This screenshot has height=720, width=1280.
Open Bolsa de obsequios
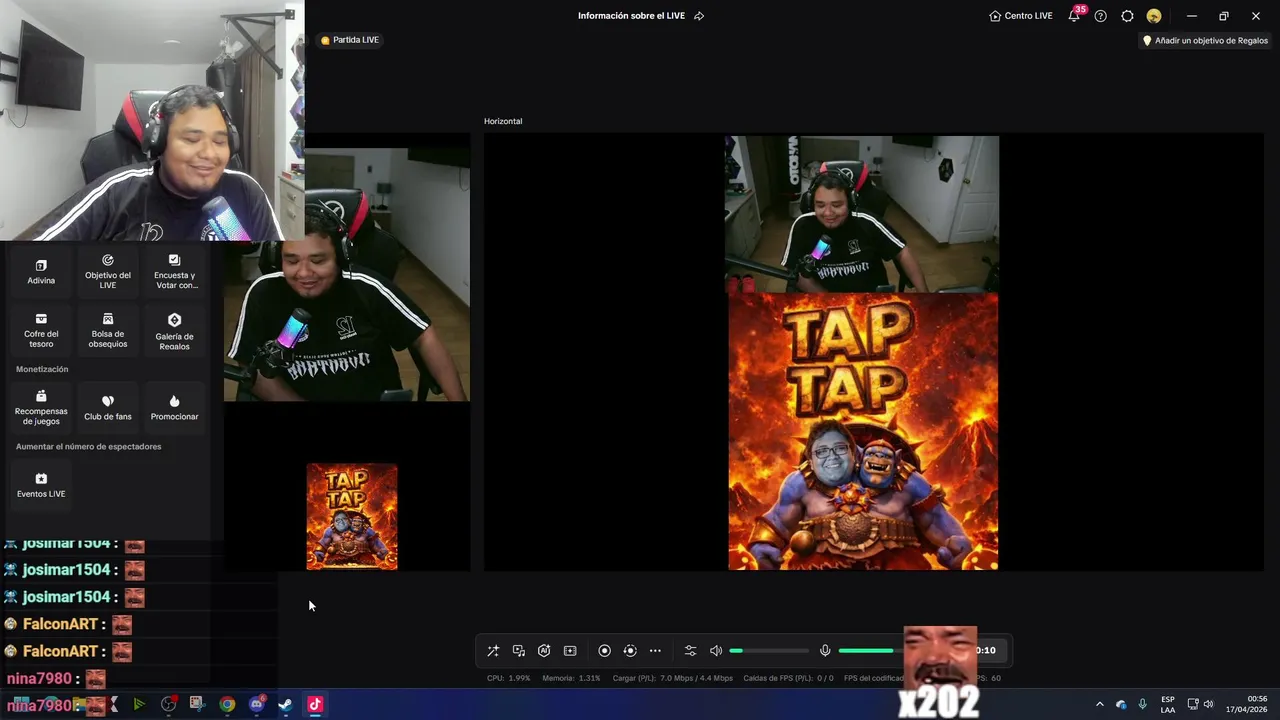tap(108, 330)
